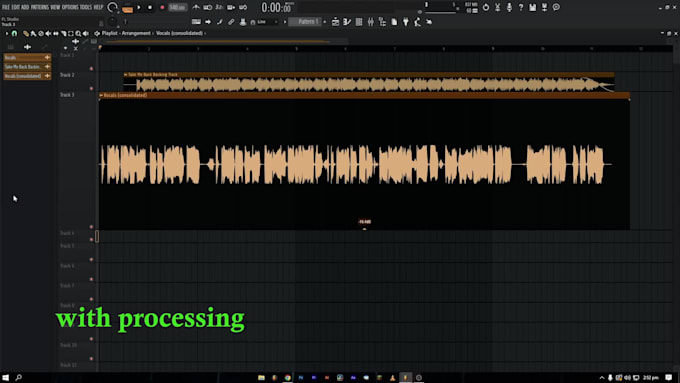Screen dimensions: 680x383
Task: Open the Channel rack view icon
Action: click(x=359, y=22)
